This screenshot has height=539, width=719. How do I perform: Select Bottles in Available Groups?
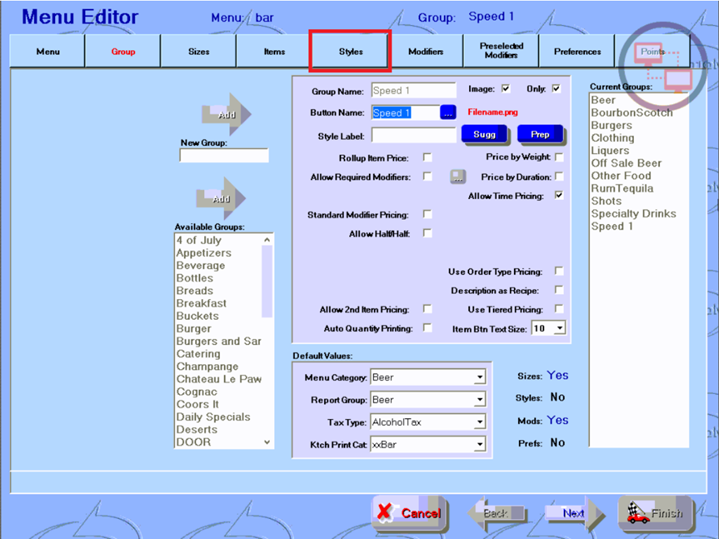(x=195, y=278)
